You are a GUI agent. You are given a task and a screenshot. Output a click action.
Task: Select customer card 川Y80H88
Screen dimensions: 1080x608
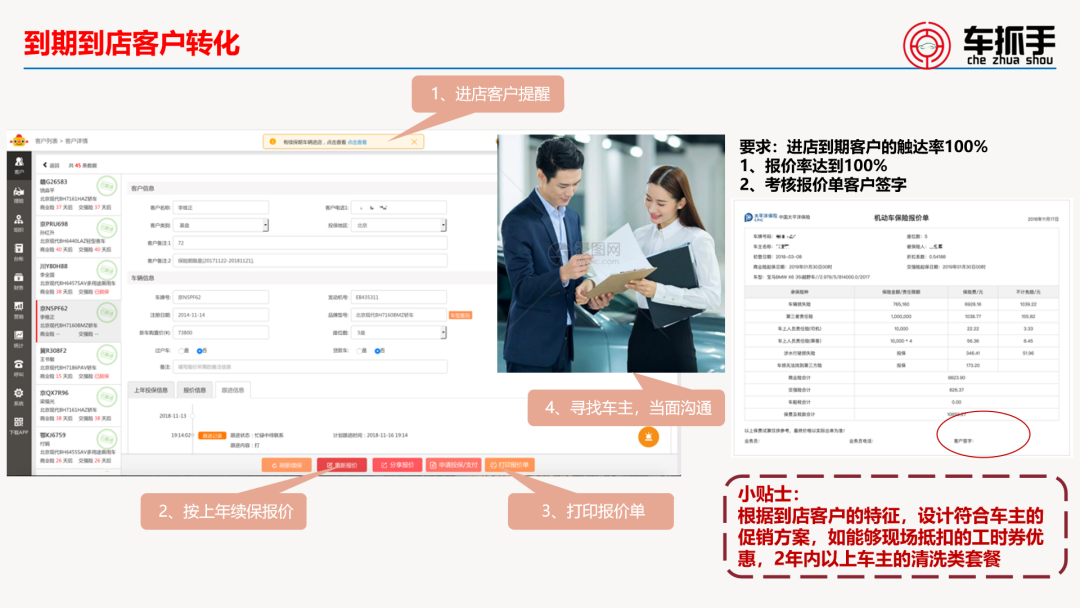(x=78, y=279)
